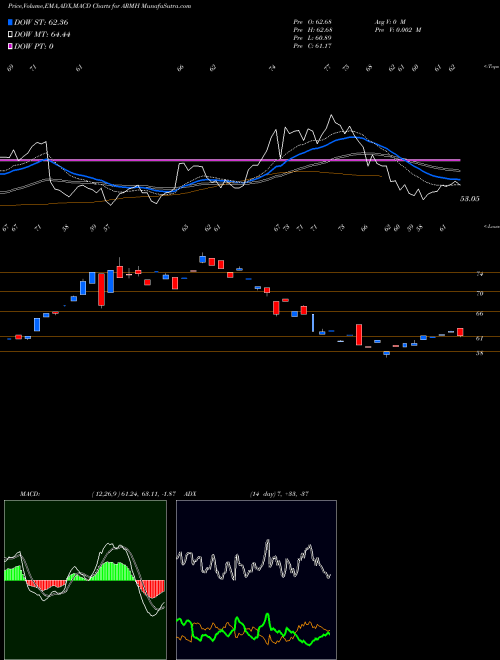Click the ADX values '(14 day) 7, +33, -37'
This screenshot has width=500, height=660.
click(279, 493)
